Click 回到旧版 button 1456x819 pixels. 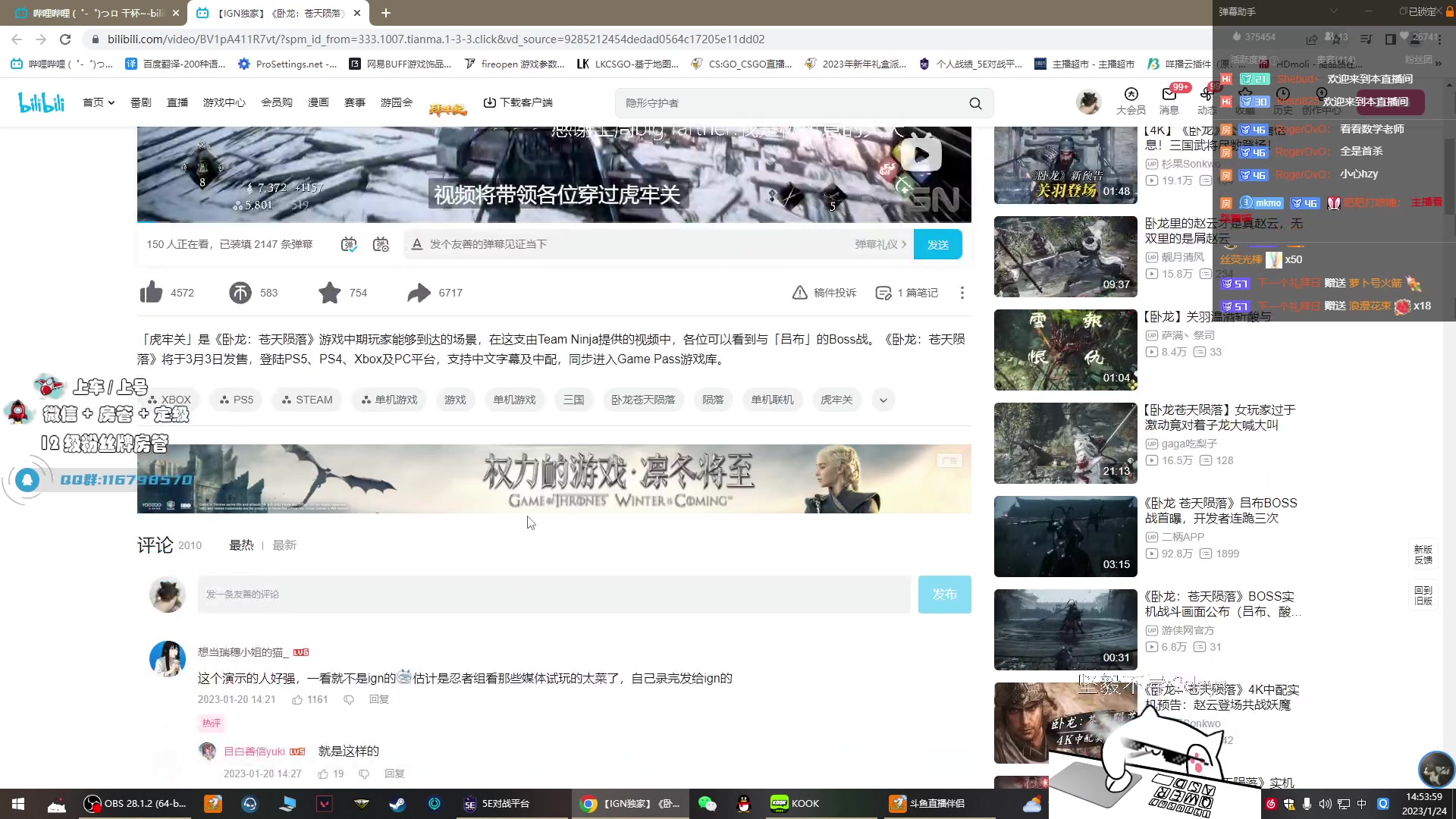[x=1423, y=595]
